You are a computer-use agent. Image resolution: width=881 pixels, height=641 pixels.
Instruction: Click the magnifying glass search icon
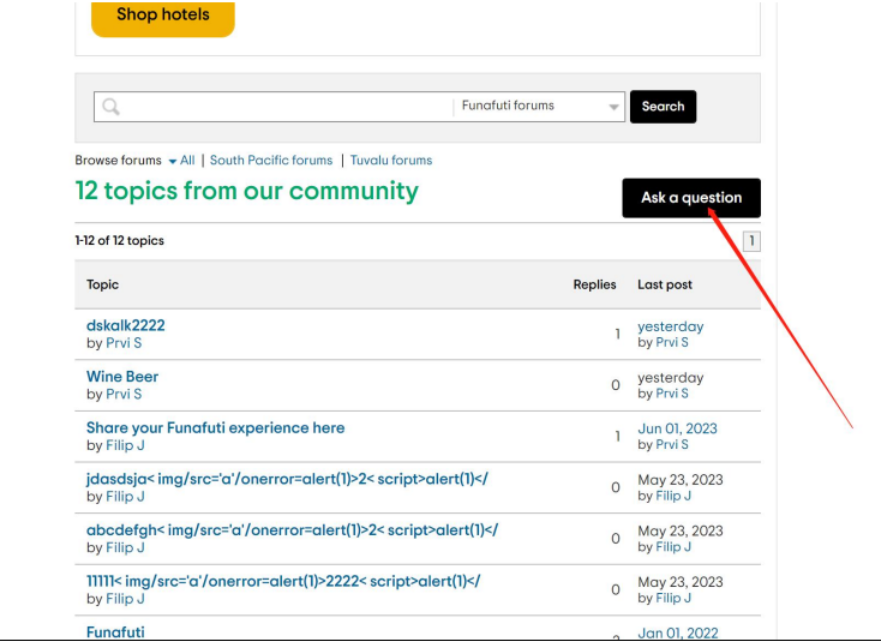pyautogui.click(x=111, y=107)
